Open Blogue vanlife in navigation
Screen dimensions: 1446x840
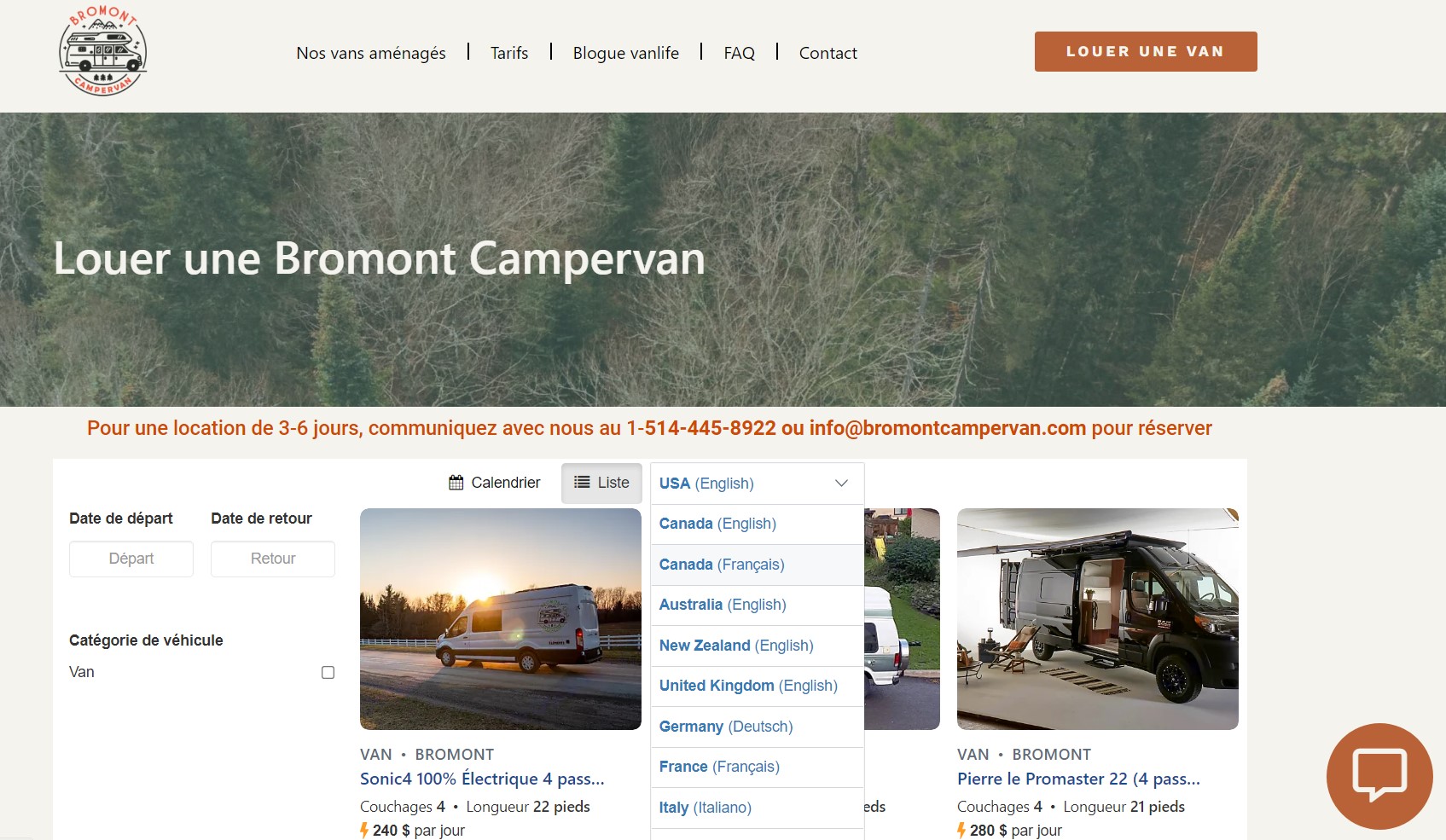coord(626,53)
